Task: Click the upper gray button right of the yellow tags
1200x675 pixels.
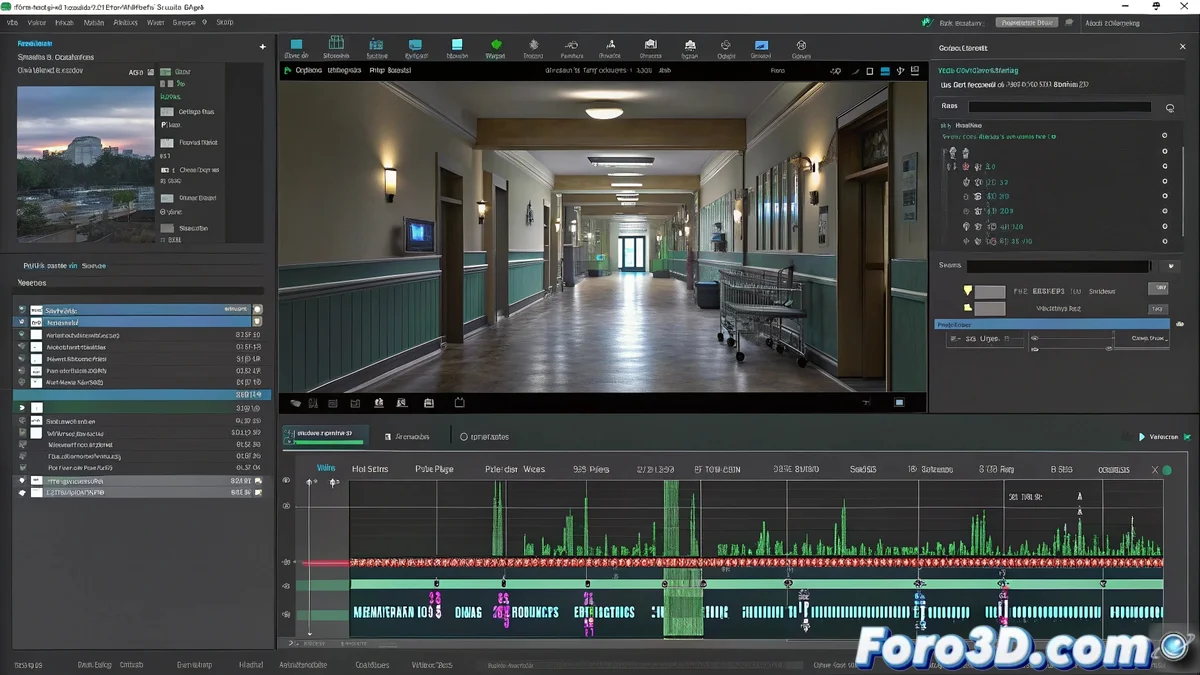Action: (1158, 288)
